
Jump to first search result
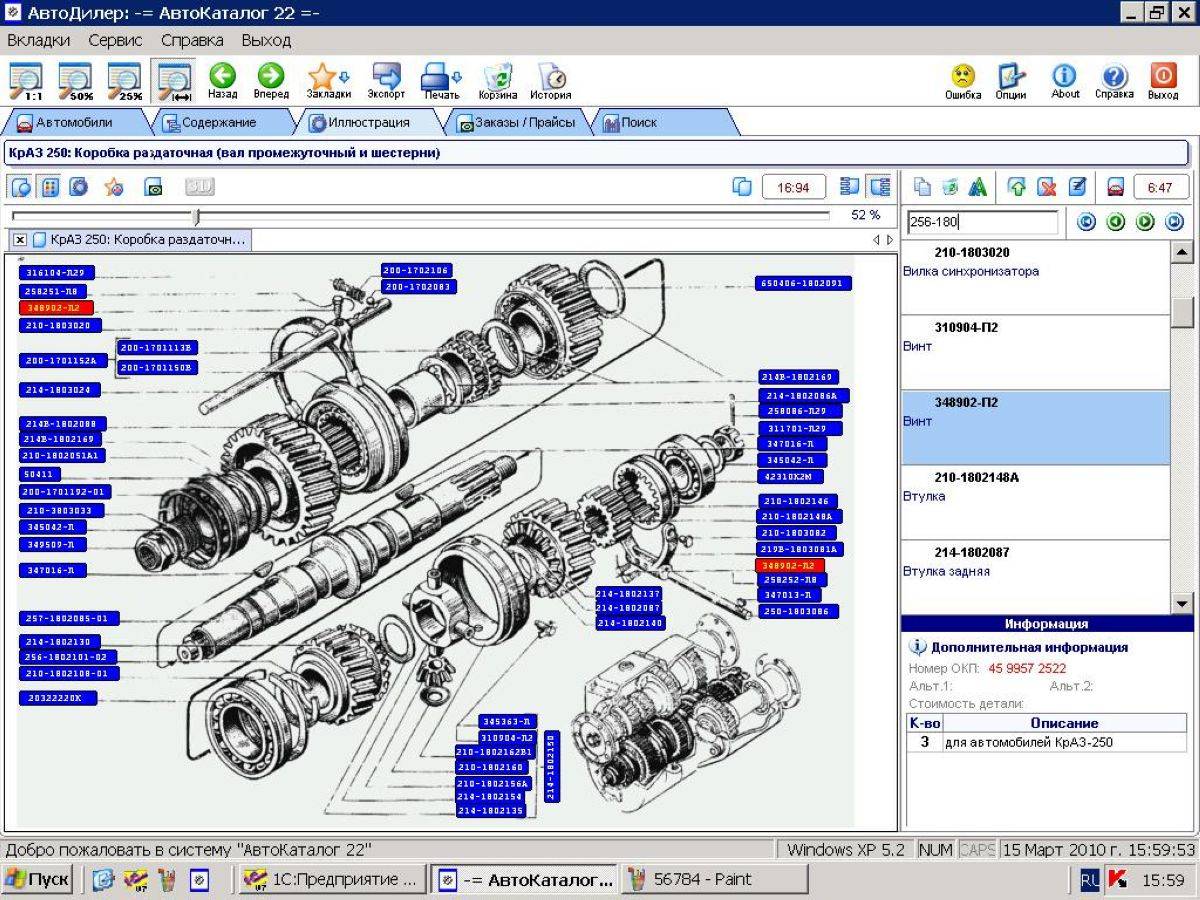tap(1086, 222)
